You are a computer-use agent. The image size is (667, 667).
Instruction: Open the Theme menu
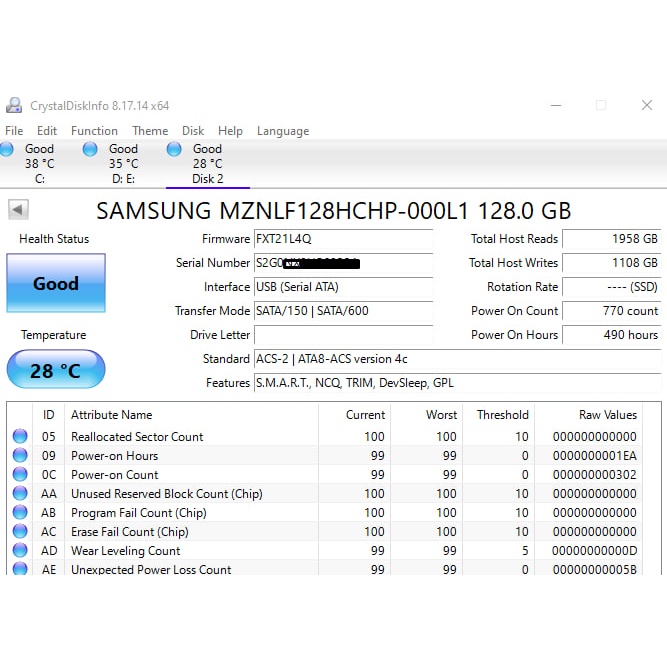150,131
